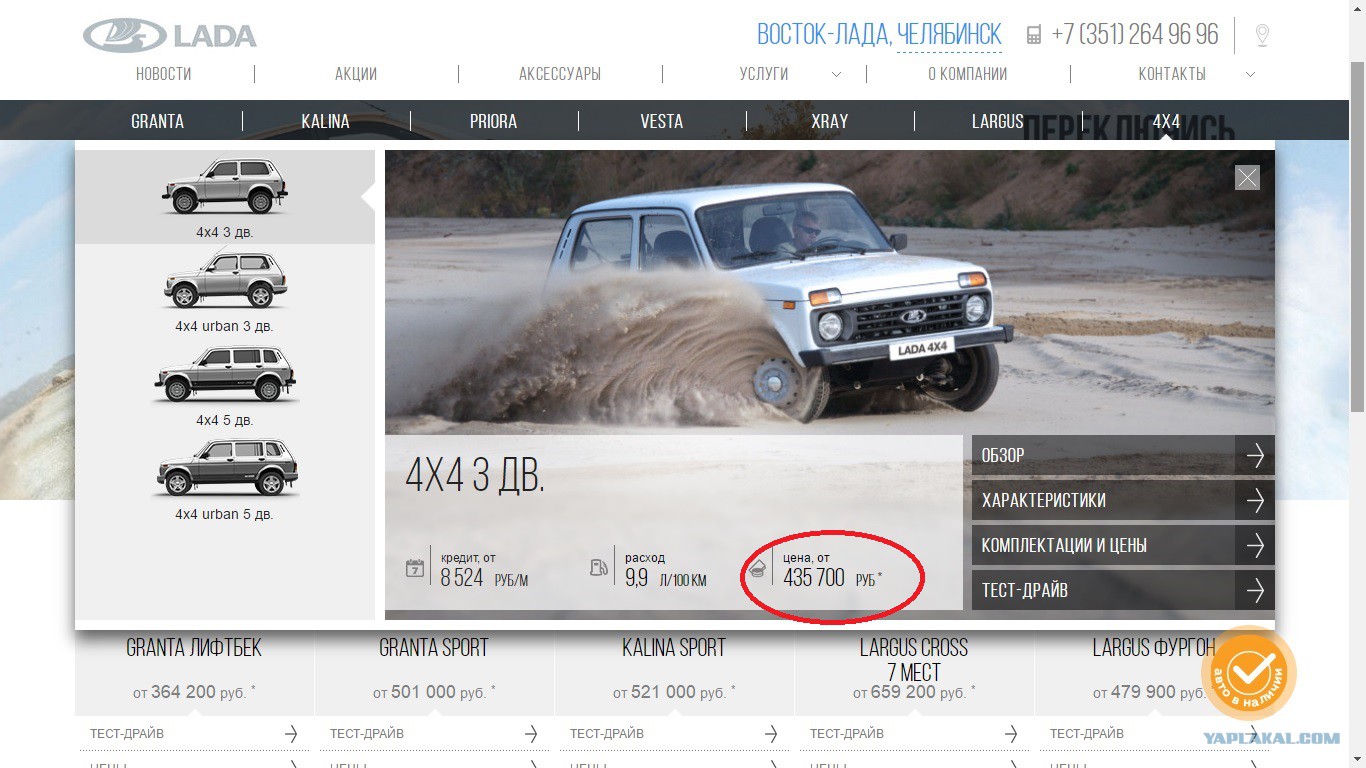The image size is (1366, 768).
Task: Click test-drive arrow under Largus Фургон
Action: pyautogui.click(x=1251, y=734)
